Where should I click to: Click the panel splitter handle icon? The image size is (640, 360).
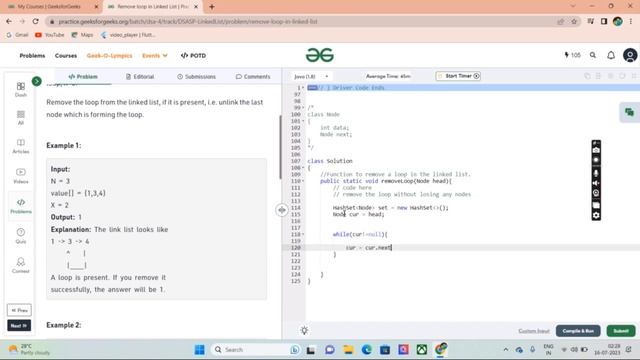[x=282, y=210]
